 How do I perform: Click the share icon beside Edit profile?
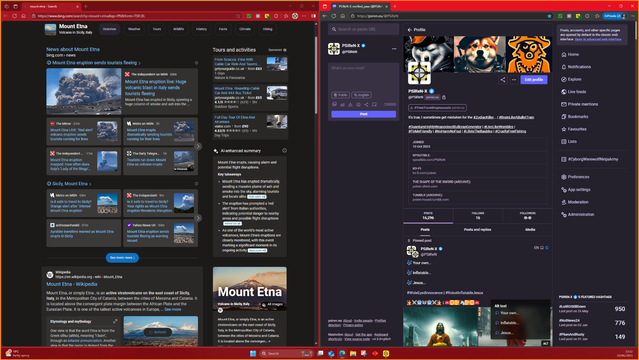(x=503, y=80)
